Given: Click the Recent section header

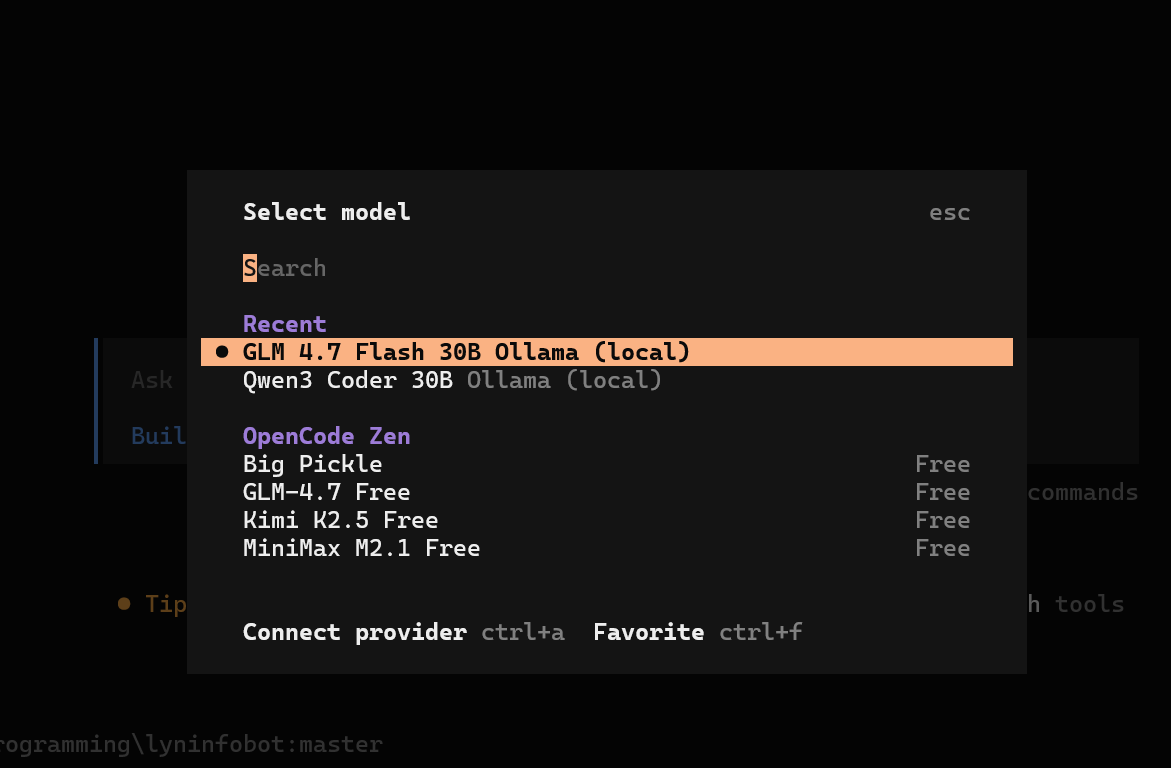Looking at the screenshot, I should (x=284, y=324).
